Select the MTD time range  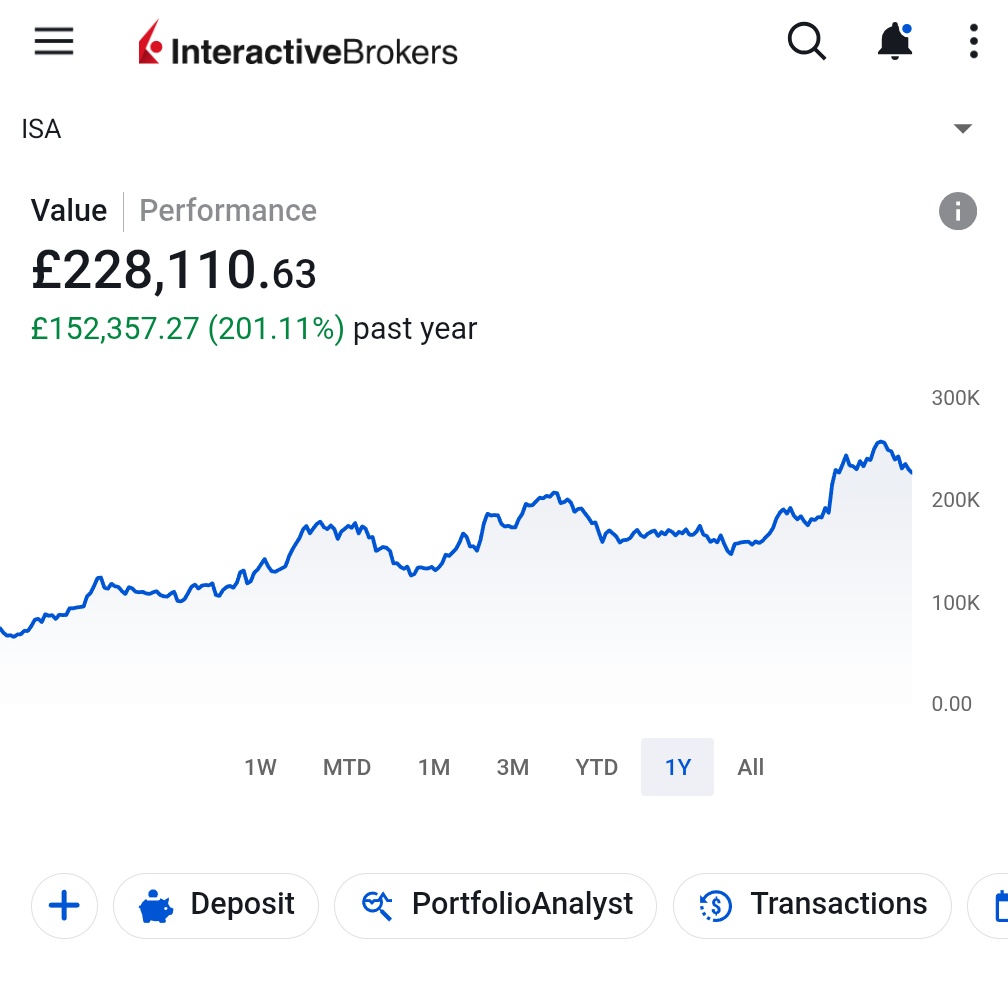(x=347, y=767)
